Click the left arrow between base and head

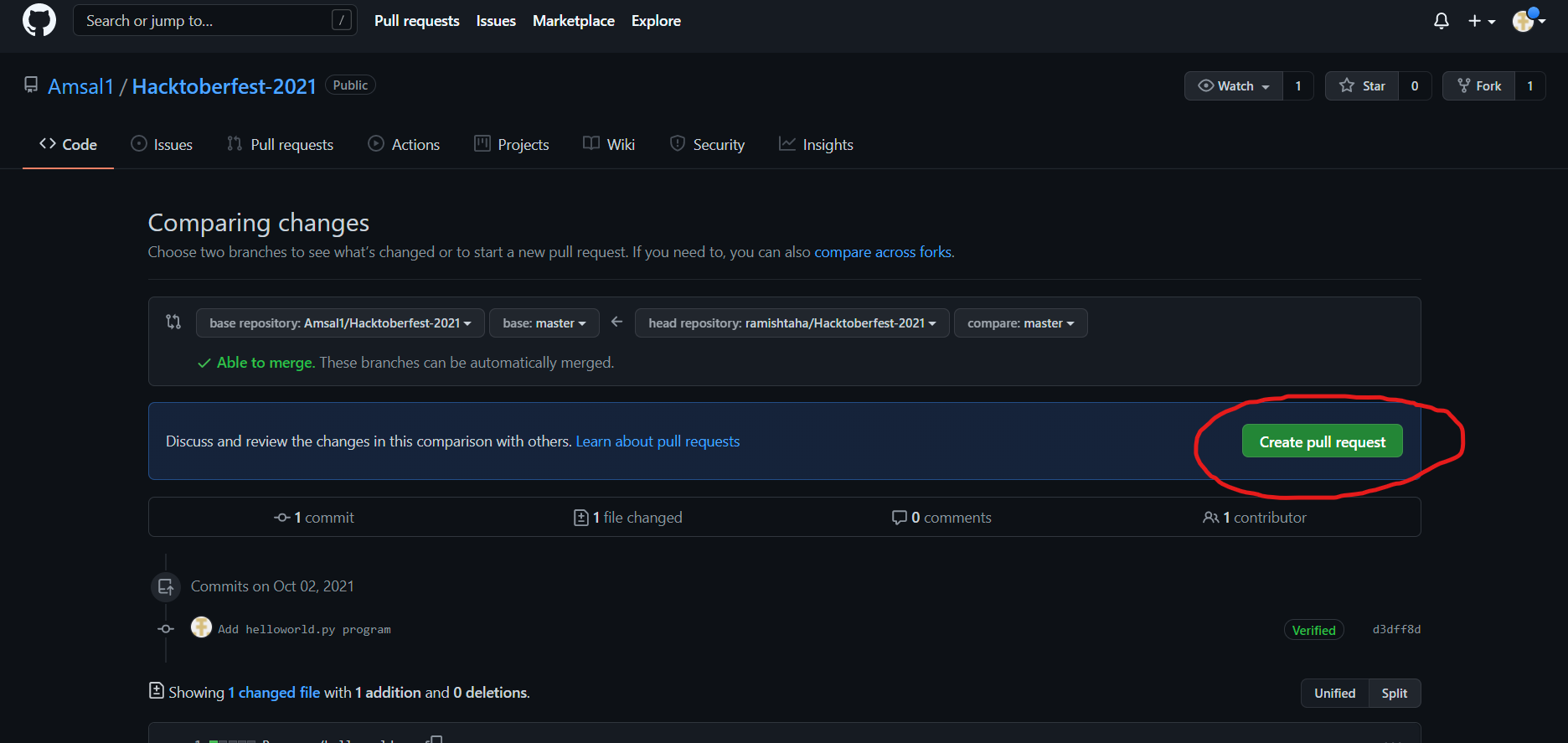pyautogui.click(x=617, y=322)
